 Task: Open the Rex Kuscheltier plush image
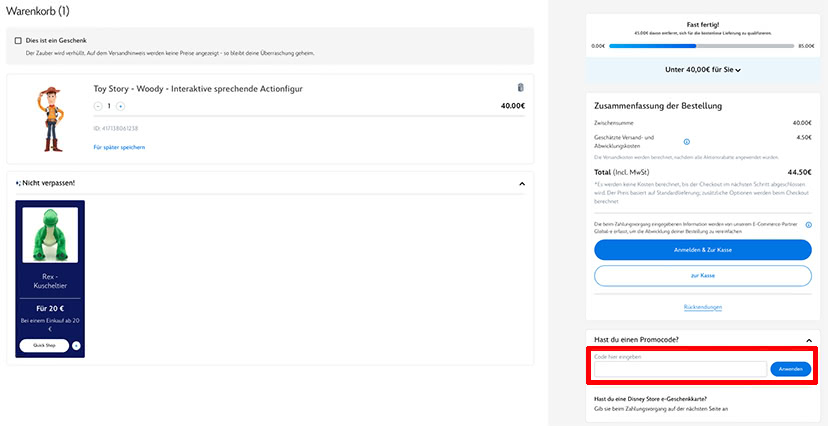point(50,235)
